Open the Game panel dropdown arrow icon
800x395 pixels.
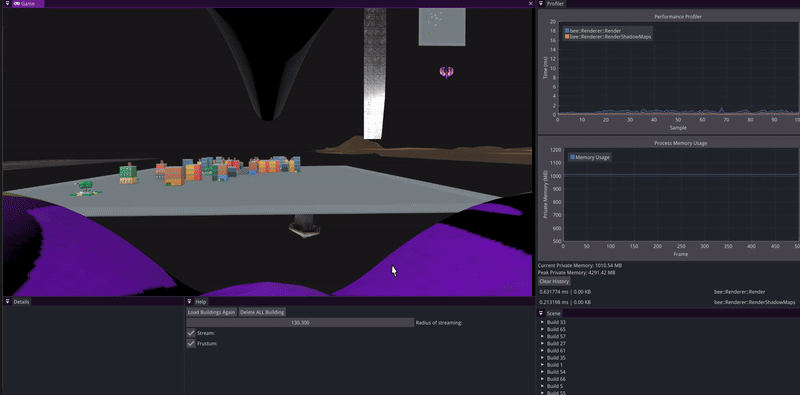pyautogui.click(x=7, y=4)
